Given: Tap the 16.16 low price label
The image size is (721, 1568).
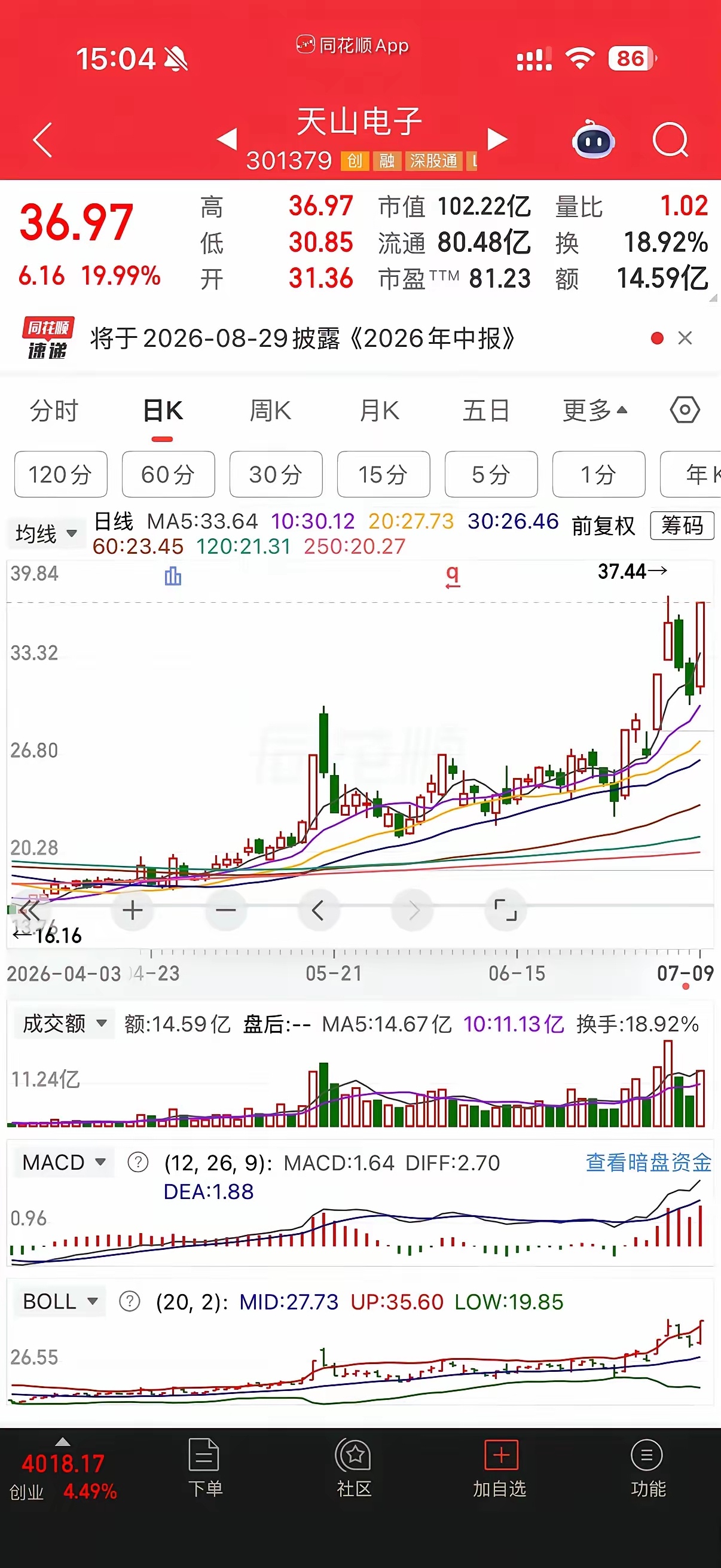Looking at the screenshot, I should pos(48,935).
